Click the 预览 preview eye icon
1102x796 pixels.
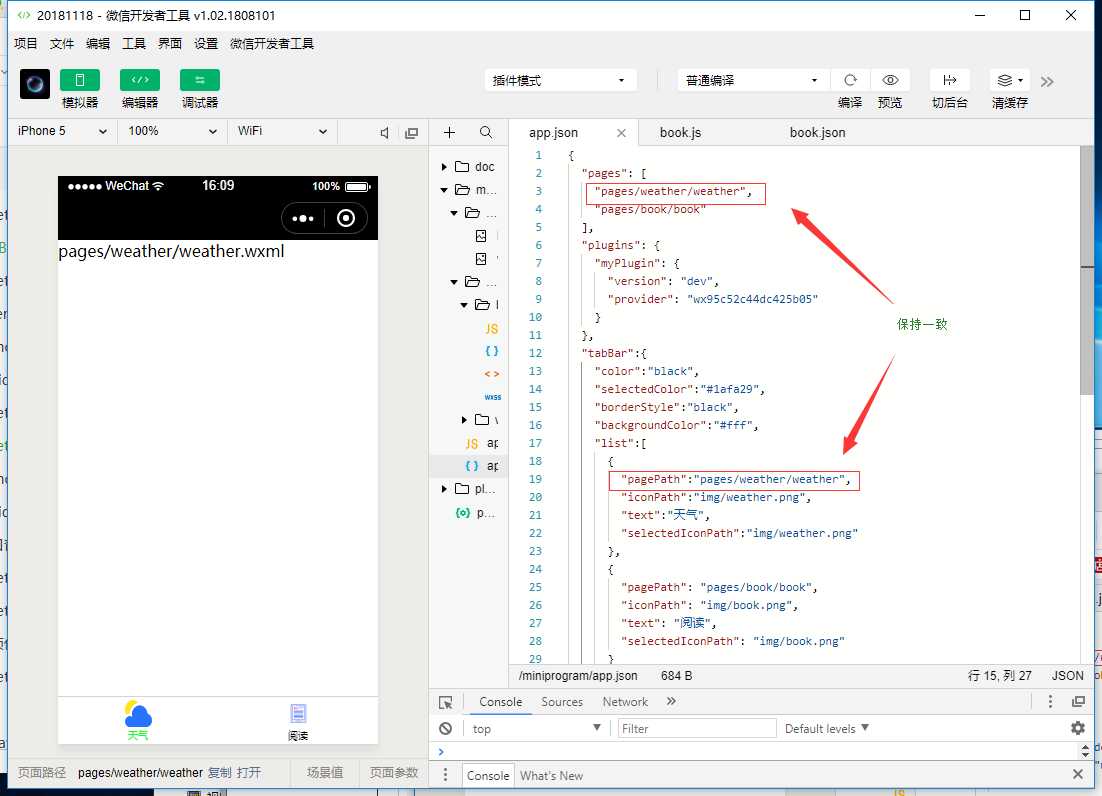click(x=890, y=80)
